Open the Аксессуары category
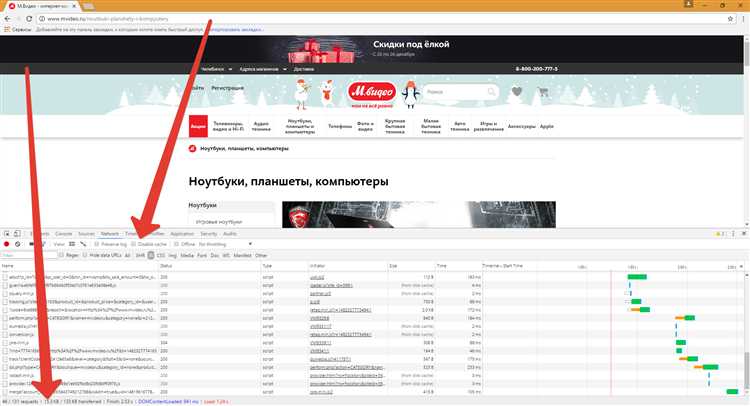The image size is (750, 406). point(521,126)
